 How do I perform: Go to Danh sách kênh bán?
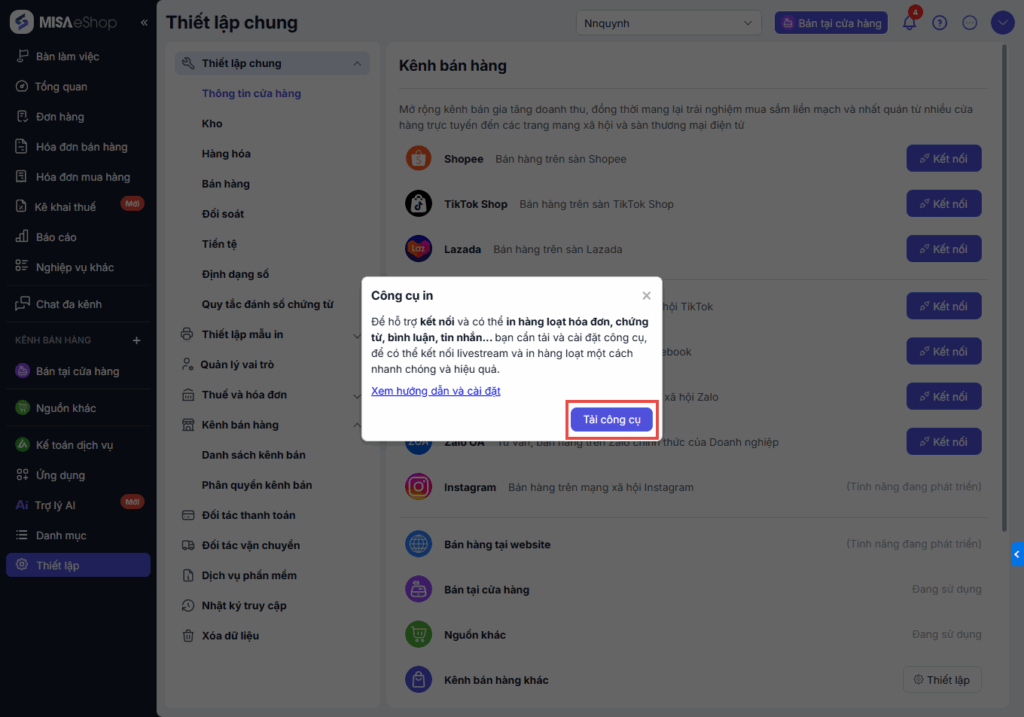pyautogui.click(x=253, y=455)
